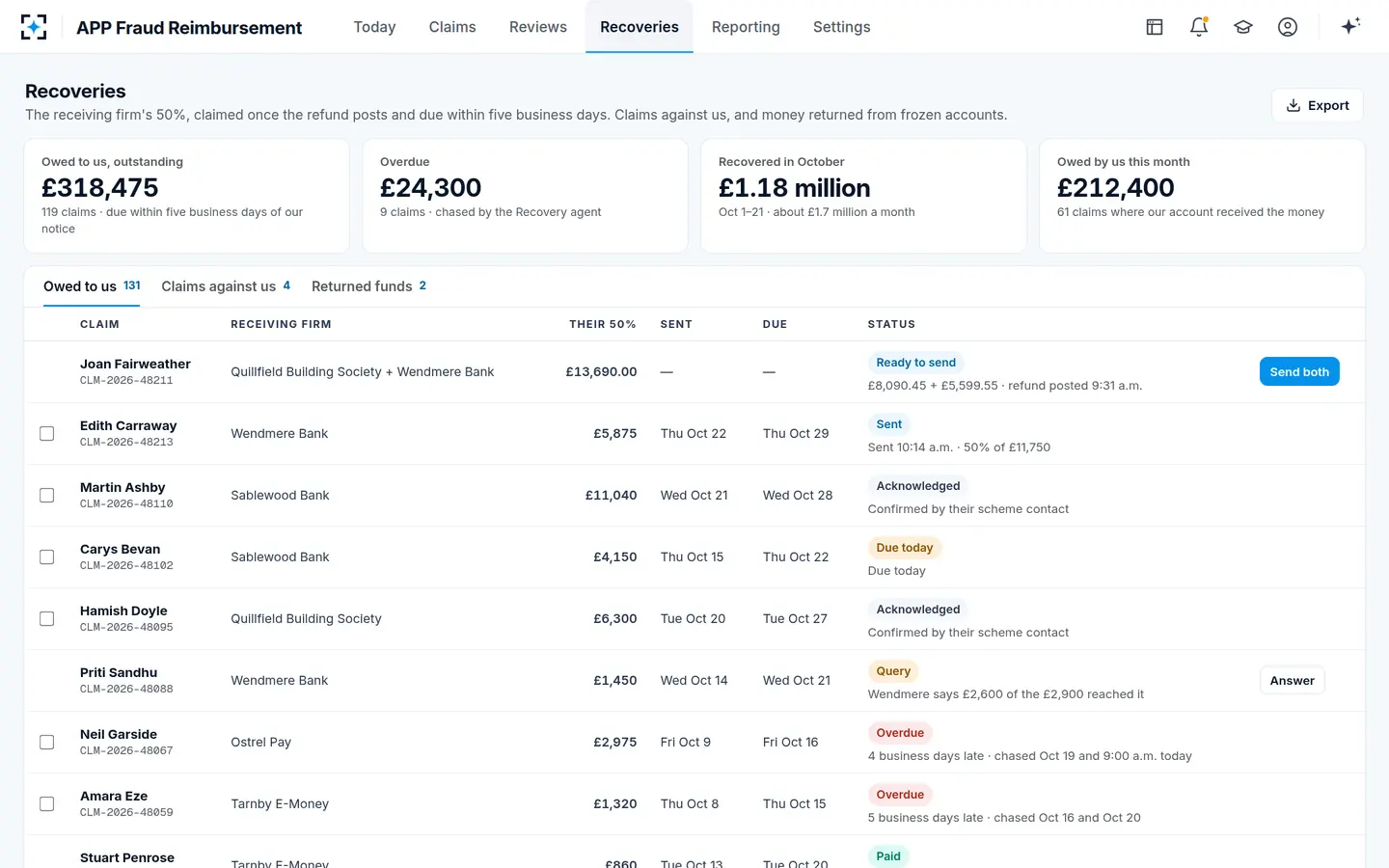Mark Neil Garside's claim checkbox

tap(46, 743)
